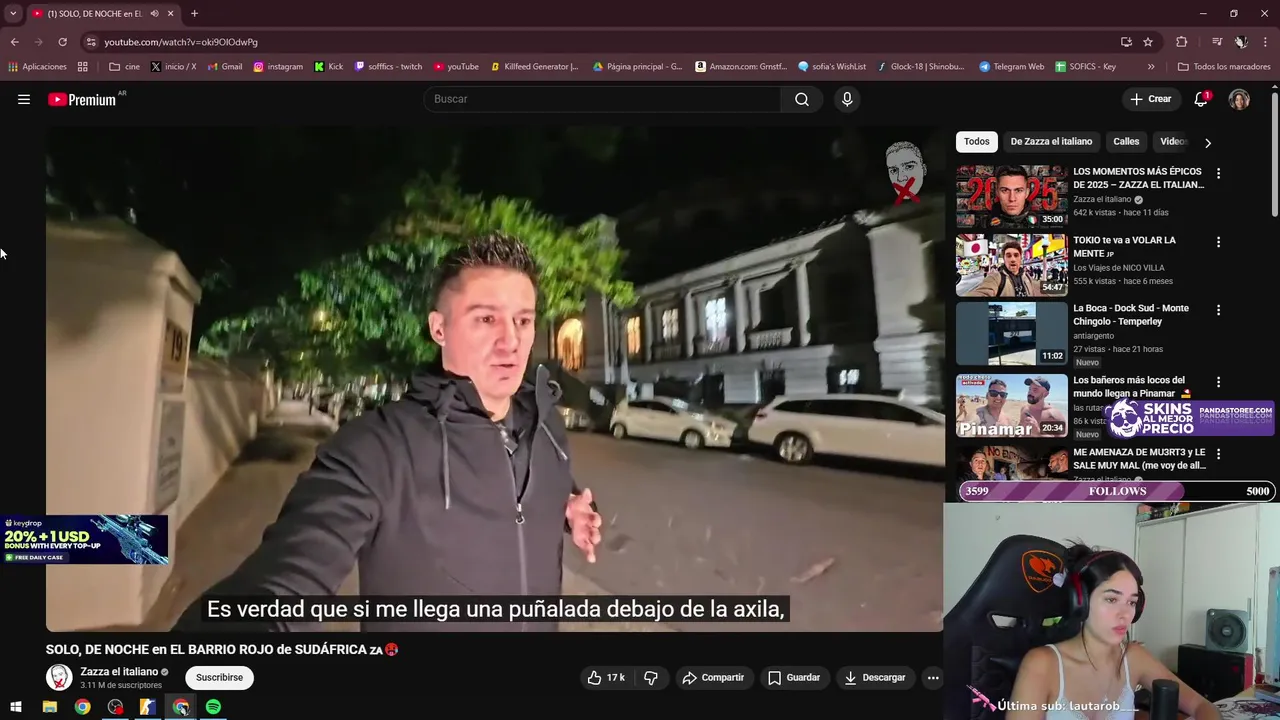Show next filter chips arrow
The width and height of the screenshot is (1280, 720).
coord(1207,142)
